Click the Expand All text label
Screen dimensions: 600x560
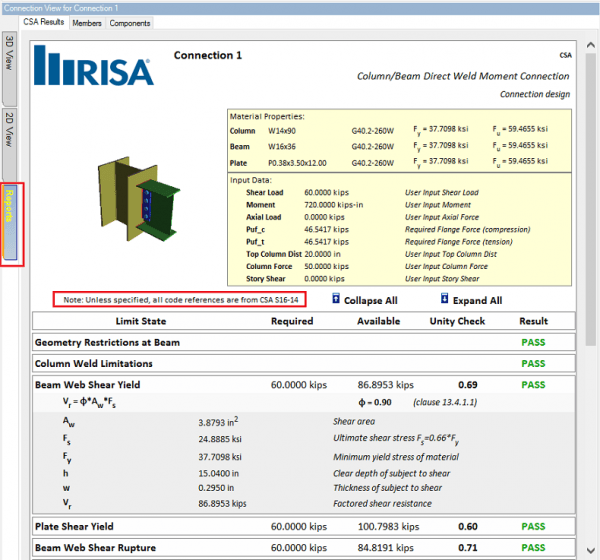pyautogui.click(x=477, y=300)
